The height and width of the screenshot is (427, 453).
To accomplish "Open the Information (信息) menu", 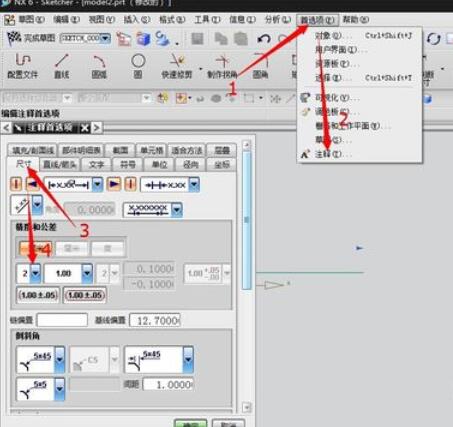I will (x=242, y=20).
